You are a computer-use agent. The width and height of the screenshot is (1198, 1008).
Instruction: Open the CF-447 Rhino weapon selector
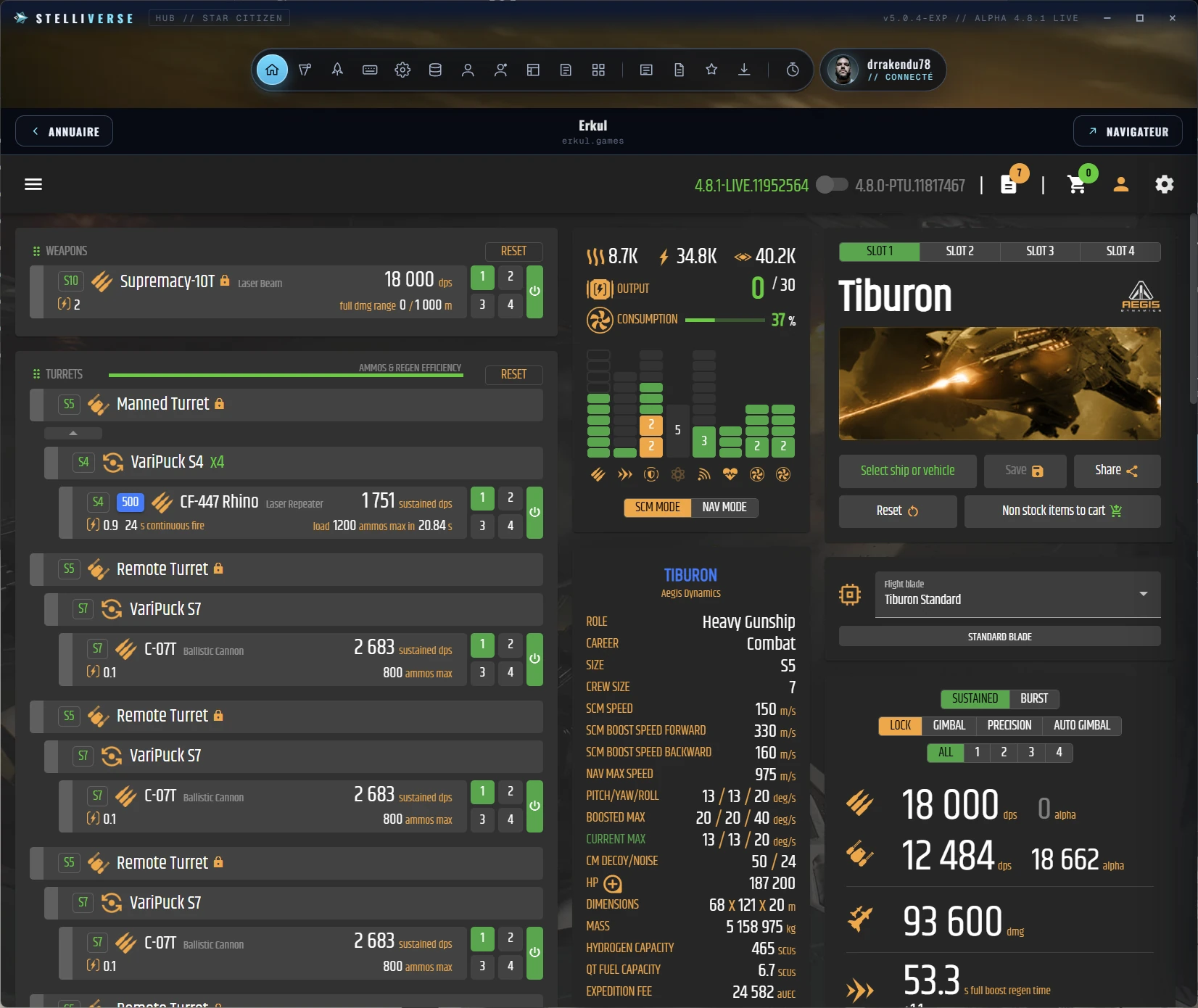click(263, 512)
